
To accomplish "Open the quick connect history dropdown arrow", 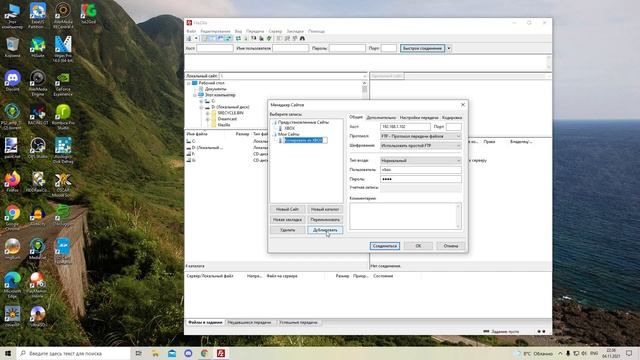I will 449,48.
